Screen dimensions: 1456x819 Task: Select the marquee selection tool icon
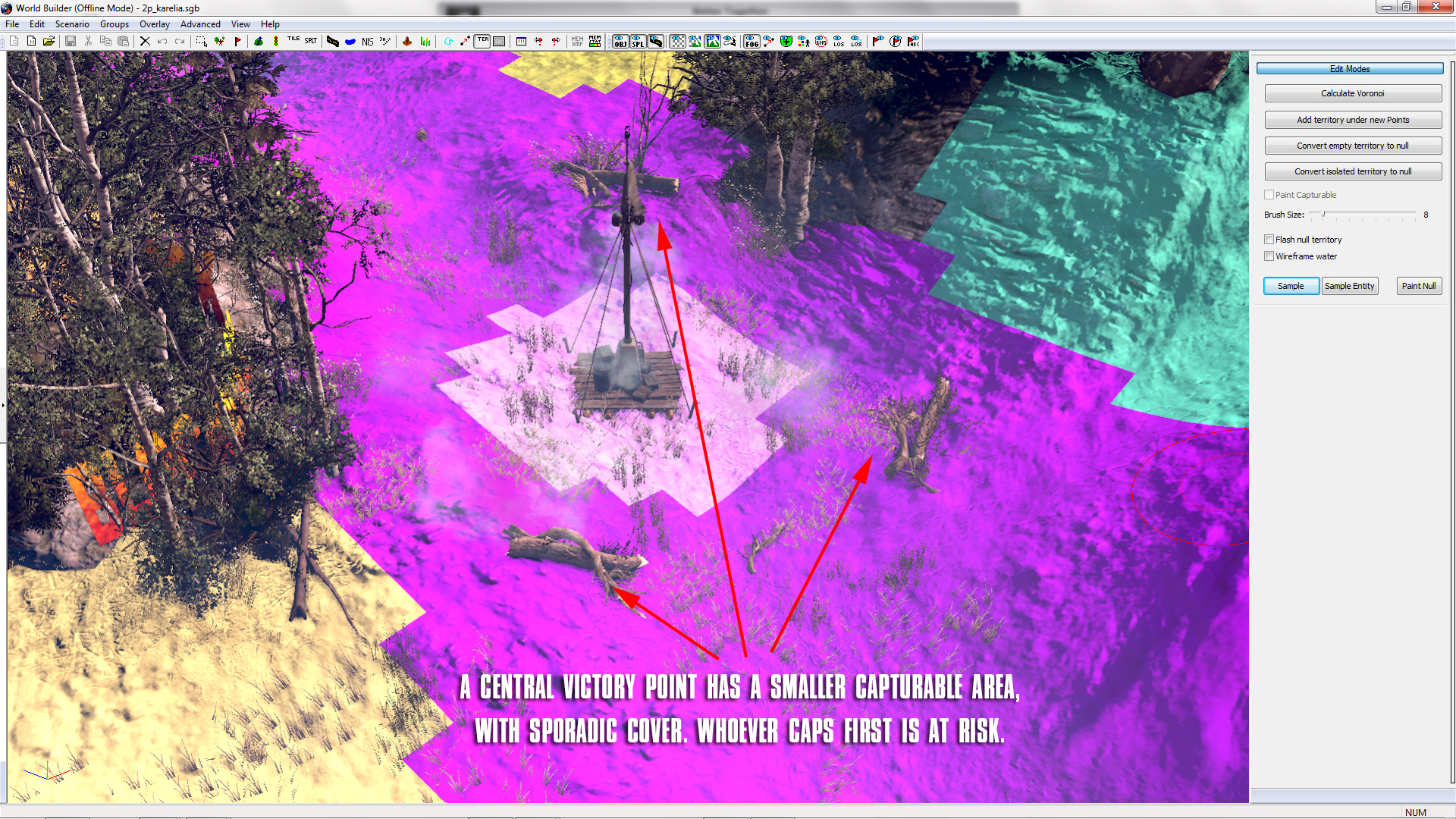[202, 42]
